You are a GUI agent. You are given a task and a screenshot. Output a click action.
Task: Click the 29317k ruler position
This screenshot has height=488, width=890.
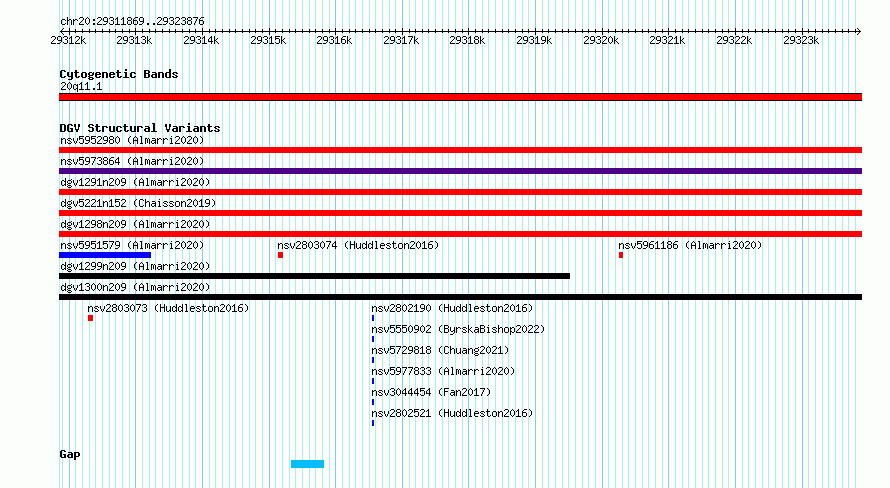click(401, 40)
